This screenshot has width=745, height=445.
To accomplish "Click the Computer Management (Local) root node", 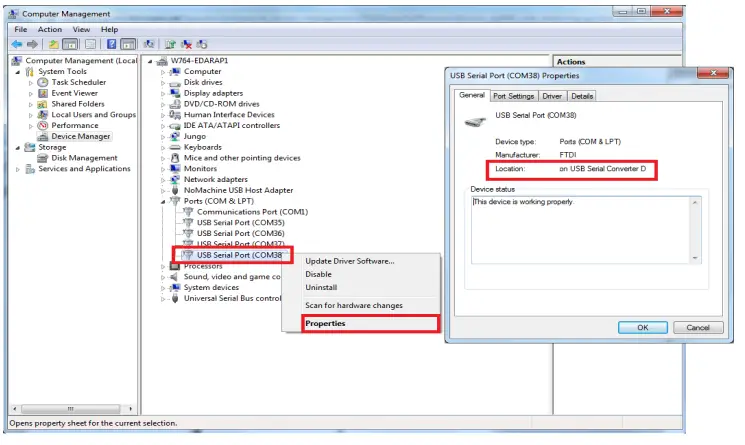I will point(81,61).
